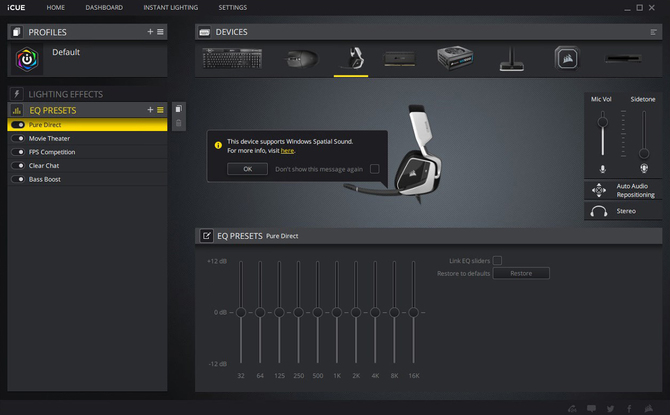This screenshot has height=415, width=670.
Task: Open the SETTINGS menu
Action: [x=232, y=8]
